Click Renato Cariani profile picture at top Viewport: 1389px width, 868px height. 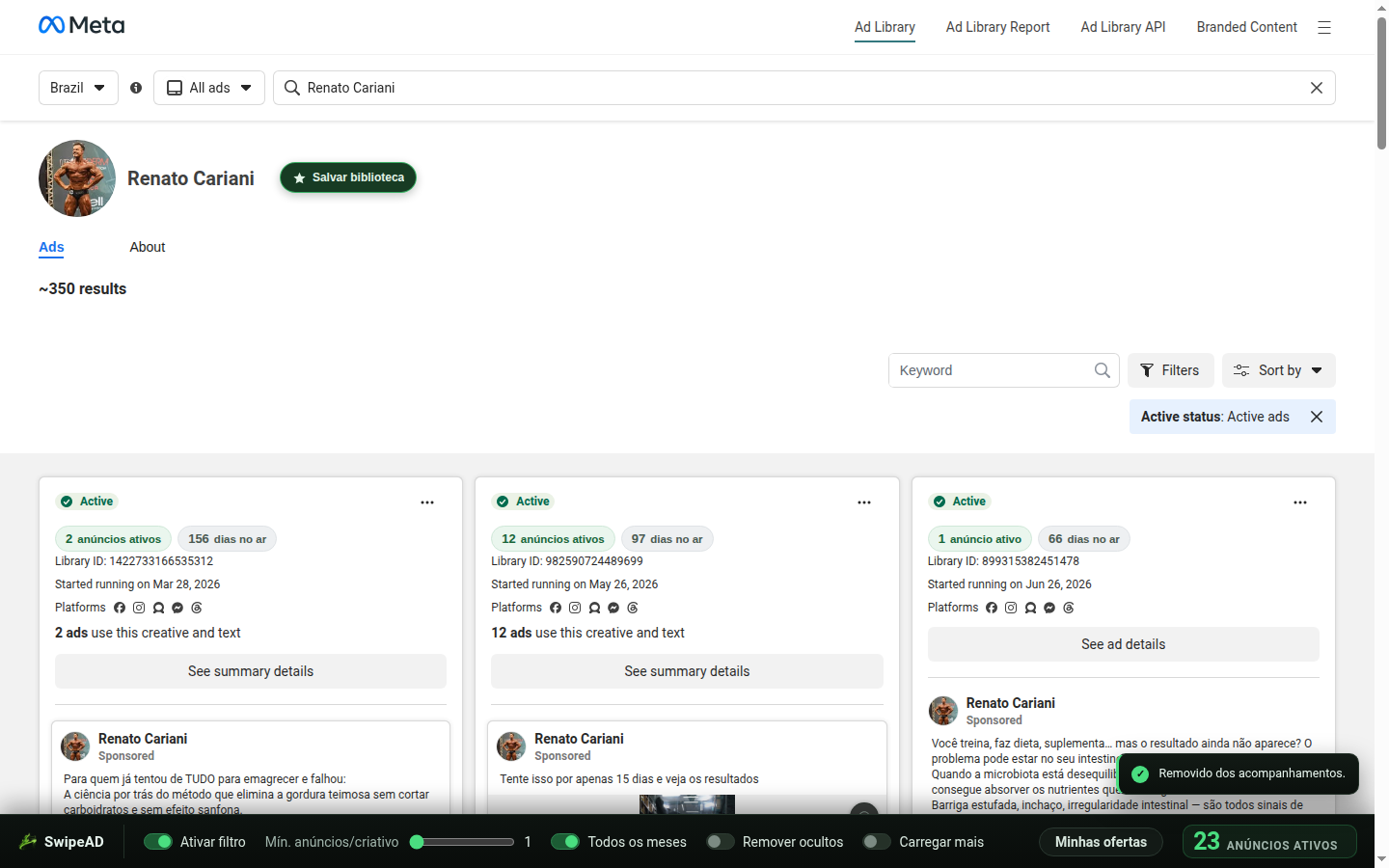click(x=77, y=178)
